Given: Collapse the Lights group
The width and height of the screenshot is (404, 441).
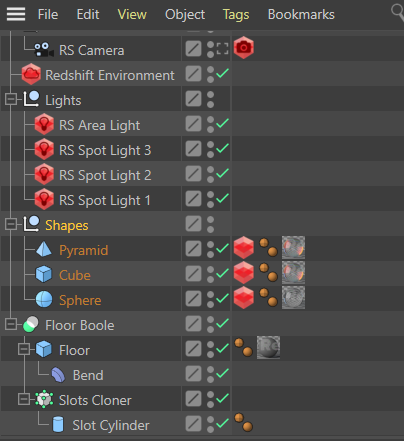Looking at the screenshot, I should (11, 99).
